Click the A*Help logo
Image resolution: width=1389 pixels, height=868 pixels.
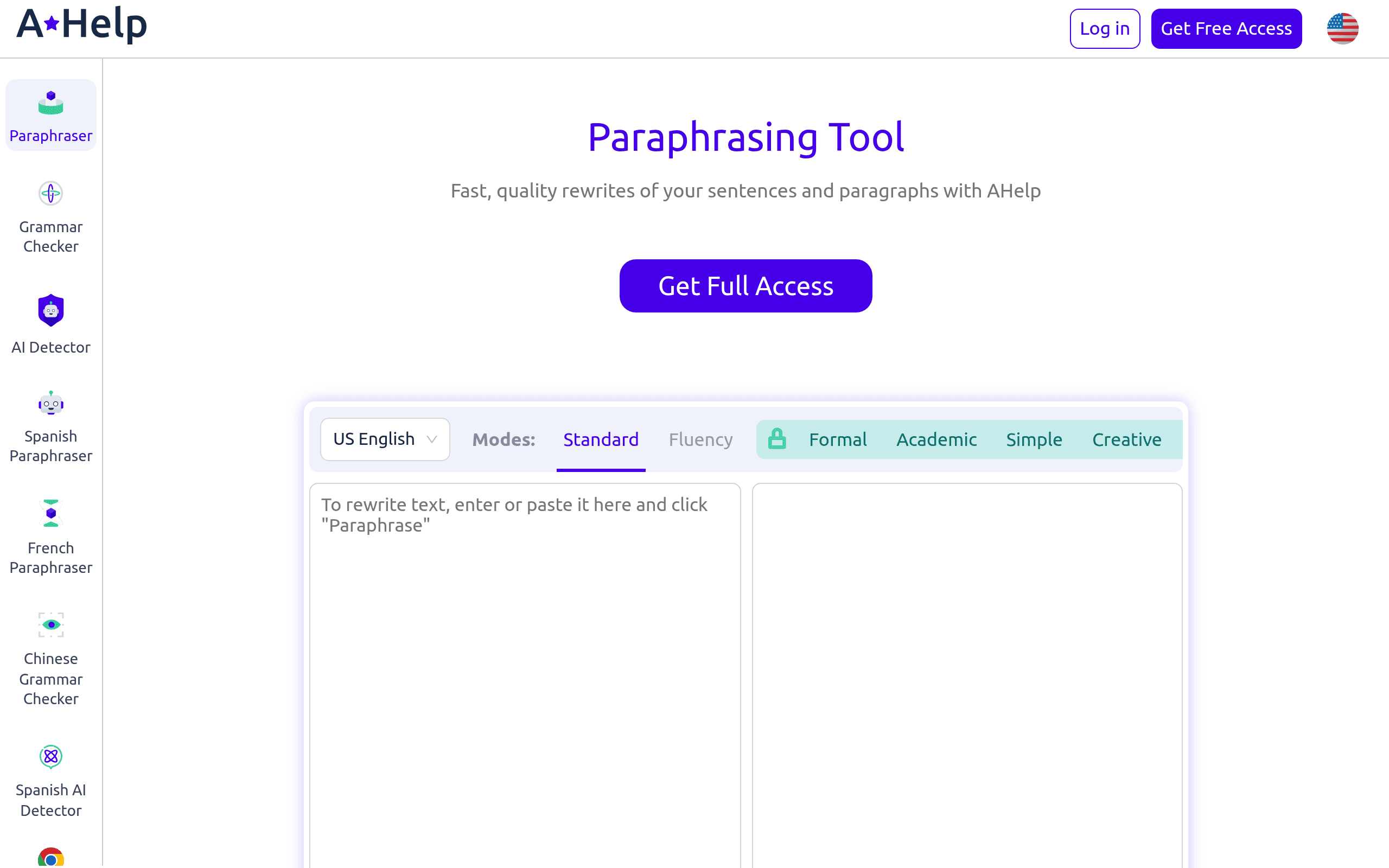pos(82,25)
